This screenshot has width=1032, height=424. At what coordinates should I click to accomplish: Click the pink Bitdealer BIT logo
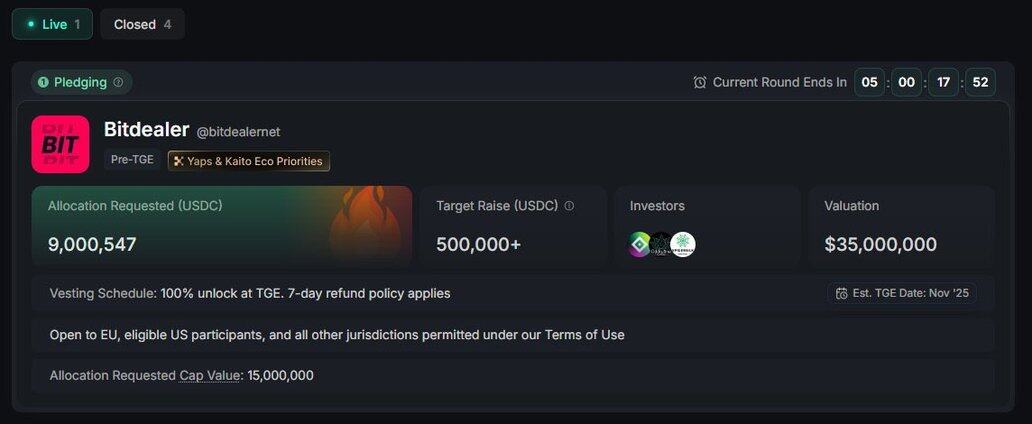pyautogui.click(x=60, y=144)
